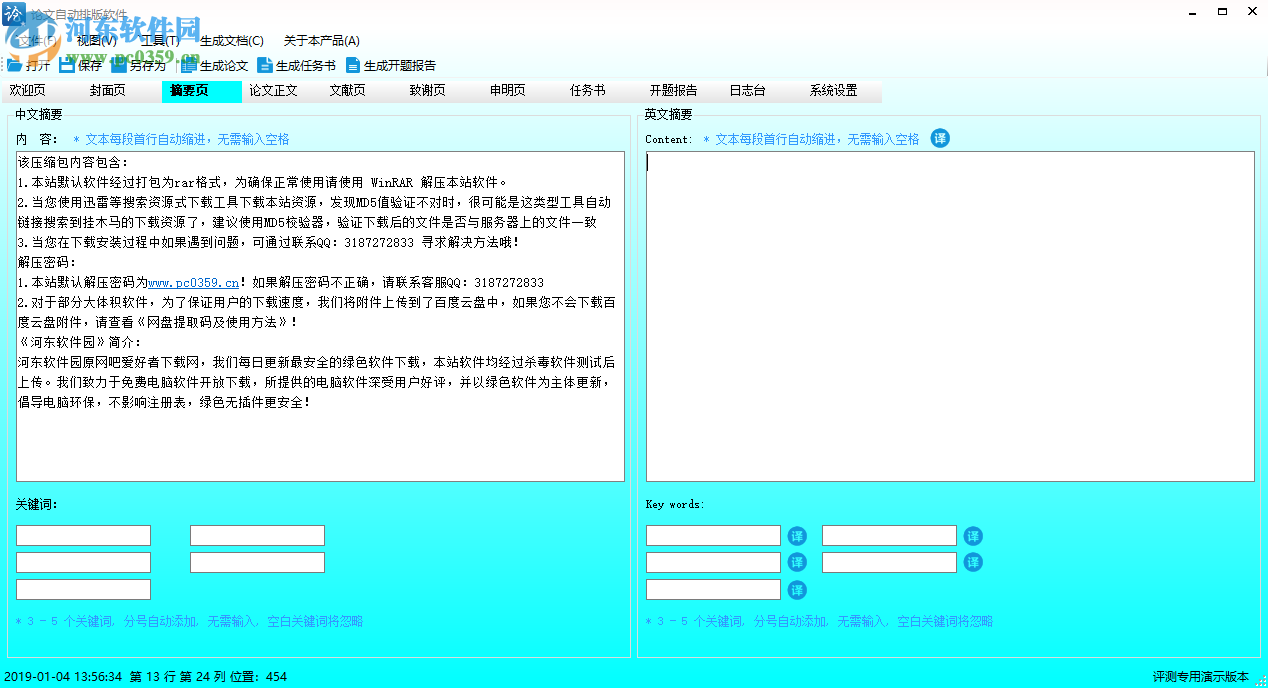
Task: Switch to the 论文正文 tab
Action: coord(282,91)
